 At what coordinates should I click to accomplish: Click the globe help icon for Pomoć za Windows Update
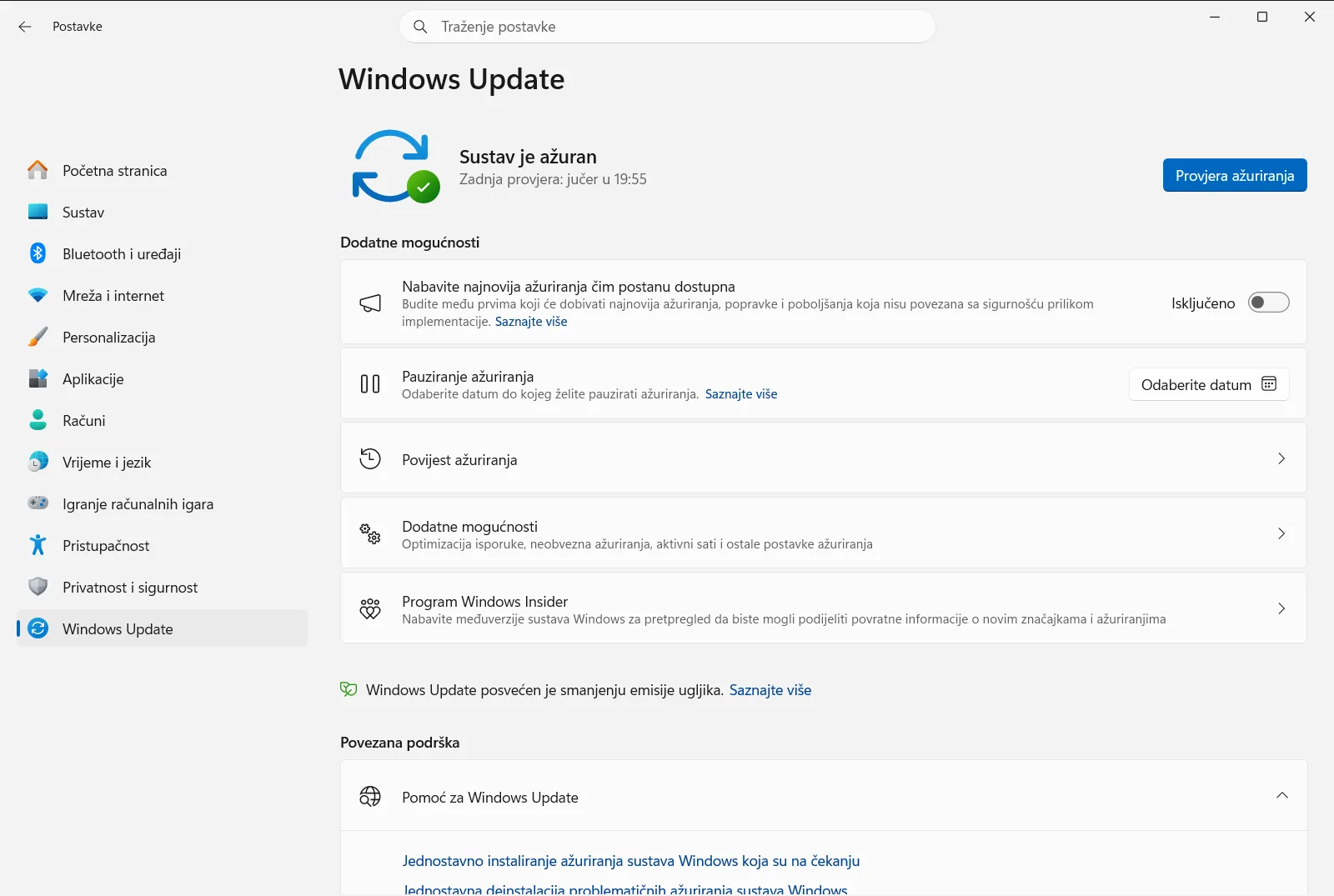coord(370,797)
